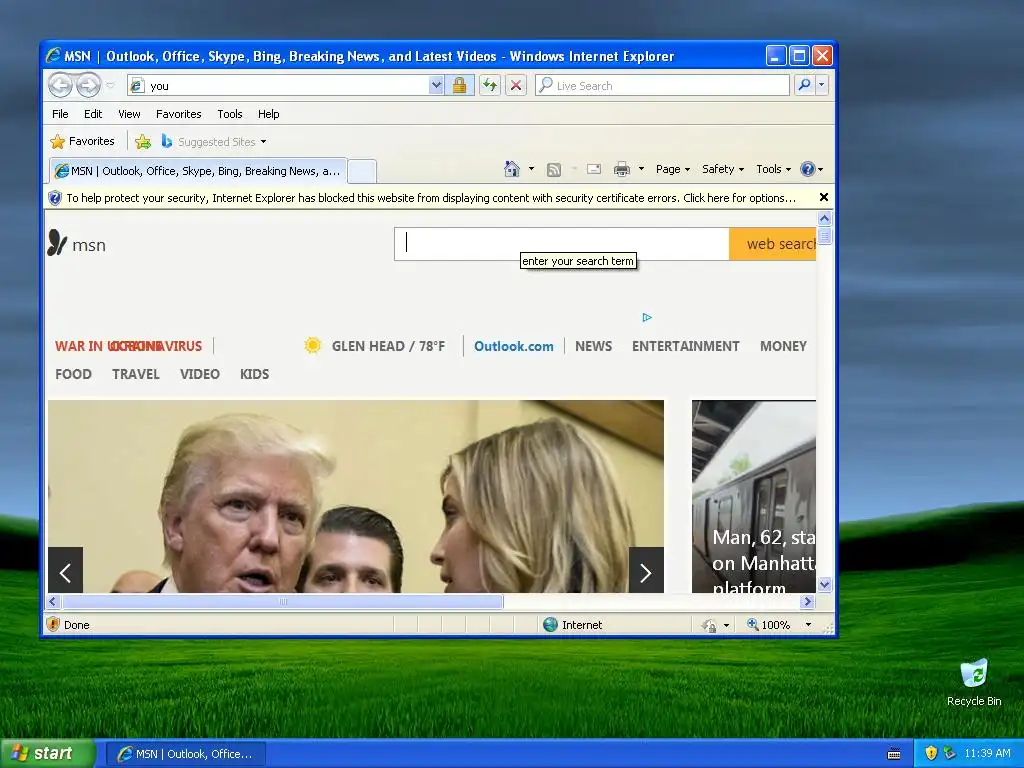Click the security information bar message
This screenshot has width=1024, height=768.
pos(430,198)
